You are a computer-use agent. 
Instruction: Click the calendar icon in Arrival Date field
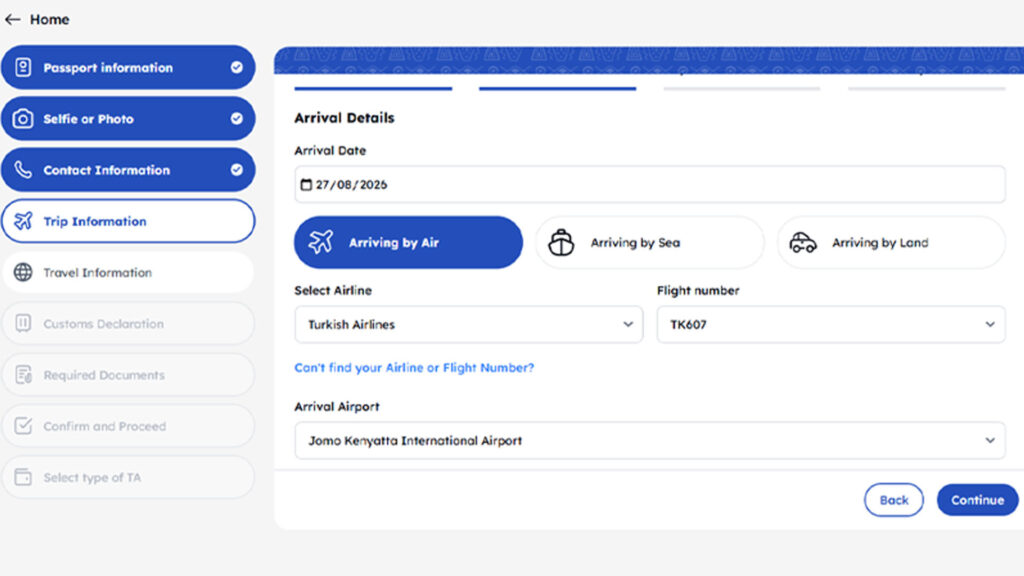coord(306,185)
